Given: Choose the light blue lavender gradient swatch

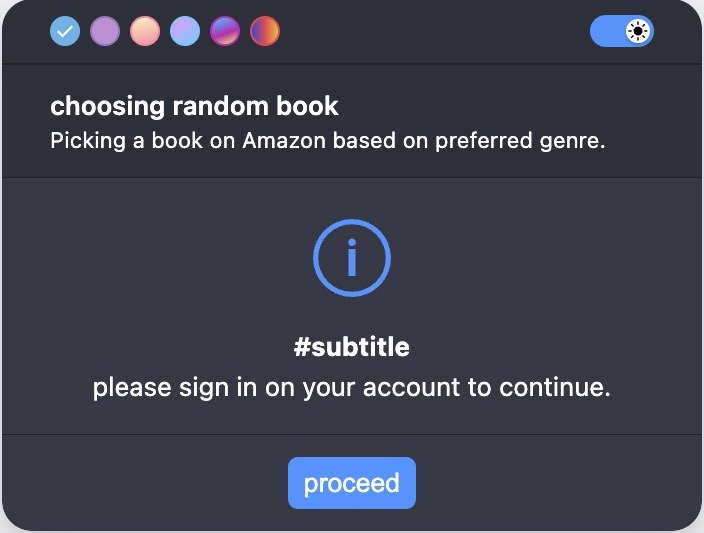Looking at the screenshot, I should (x=185, y=31).
